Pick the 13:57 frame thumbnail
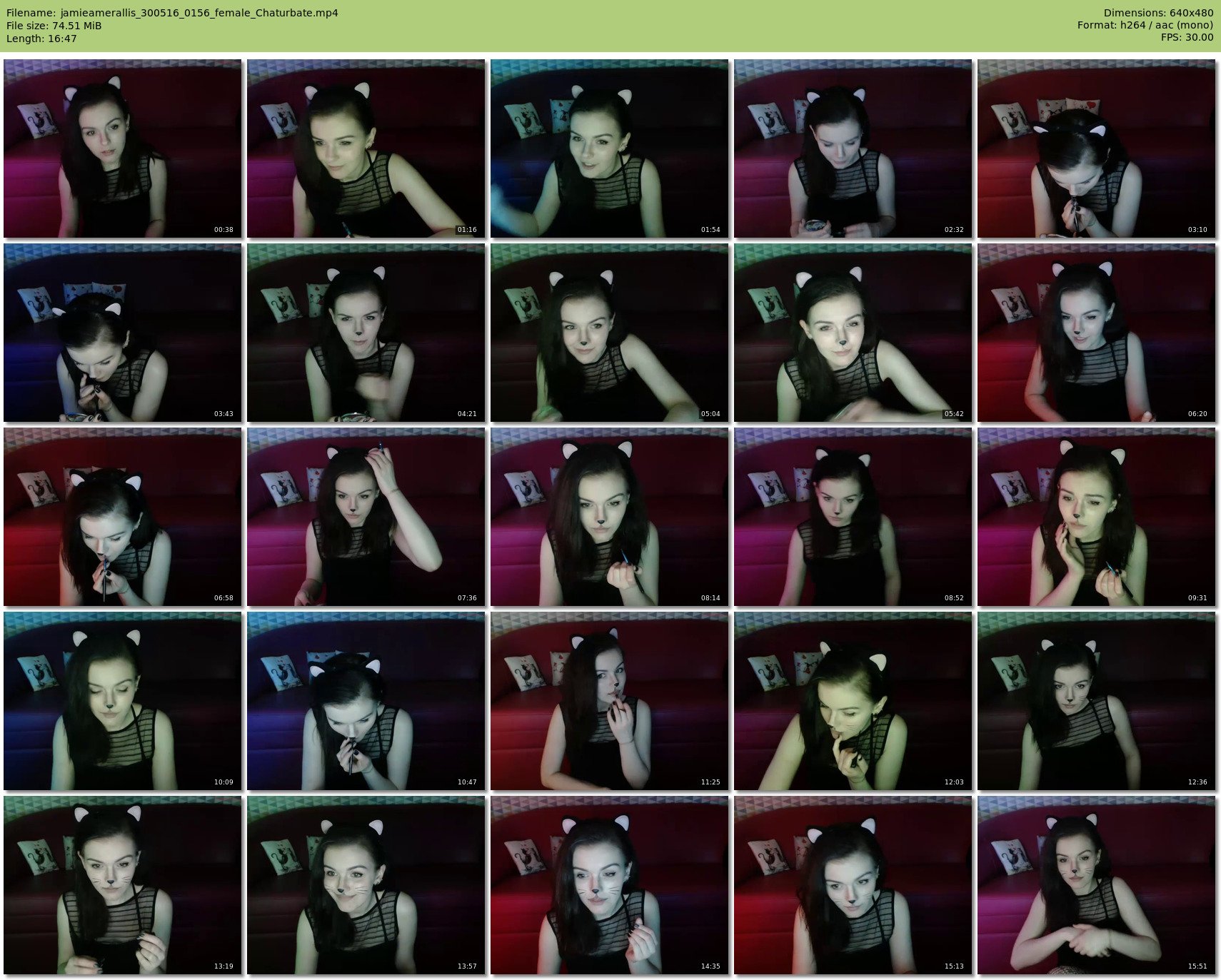1221x980 pixels. [366, 885]
